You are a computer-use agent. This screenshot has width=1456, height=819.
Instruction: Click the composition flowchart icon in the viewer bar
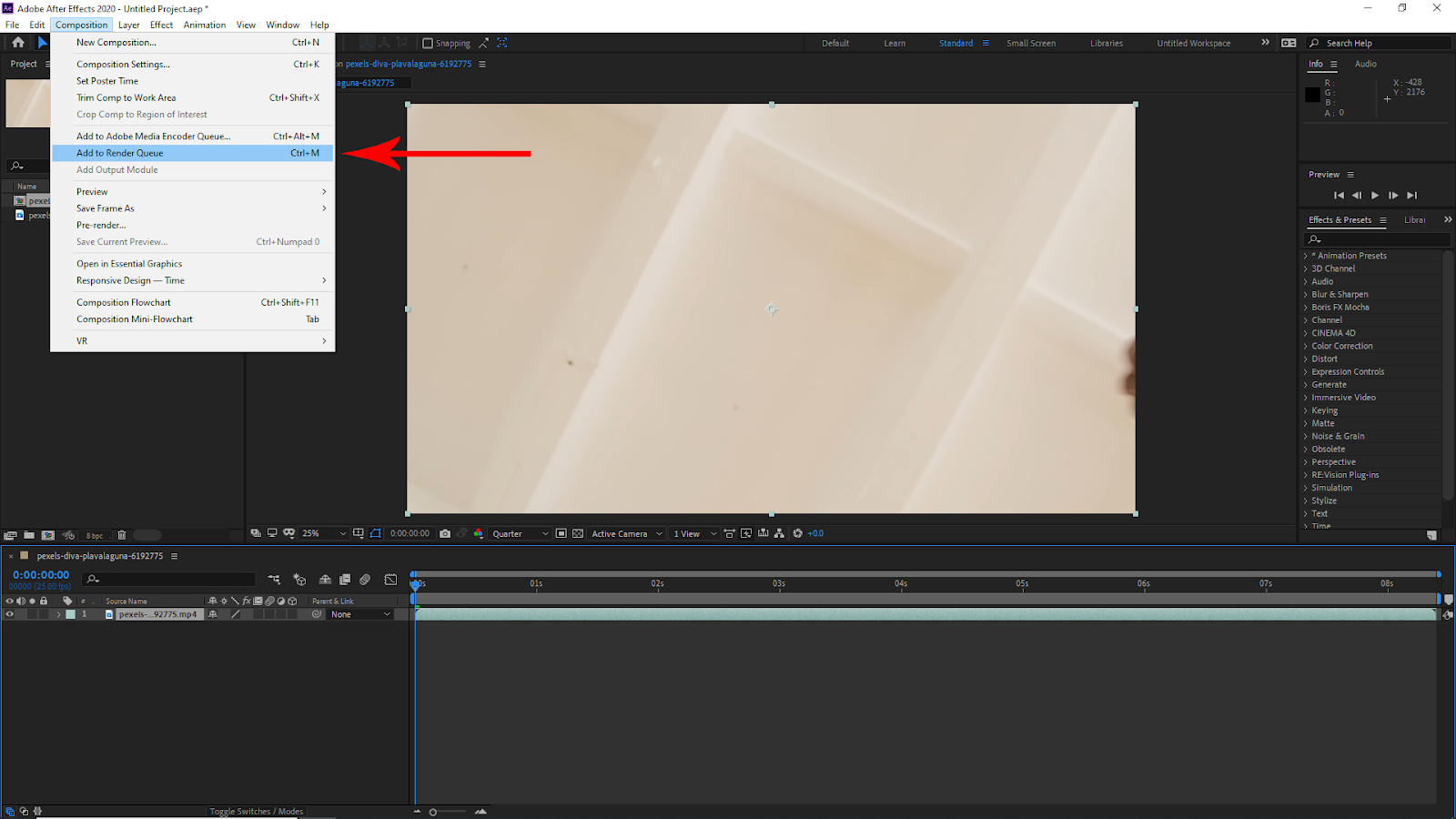(779, 534)
